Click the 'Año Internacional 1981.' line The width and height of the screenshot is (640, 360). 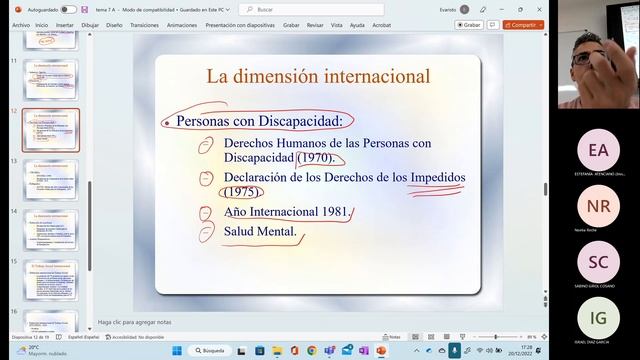[287, 212]
